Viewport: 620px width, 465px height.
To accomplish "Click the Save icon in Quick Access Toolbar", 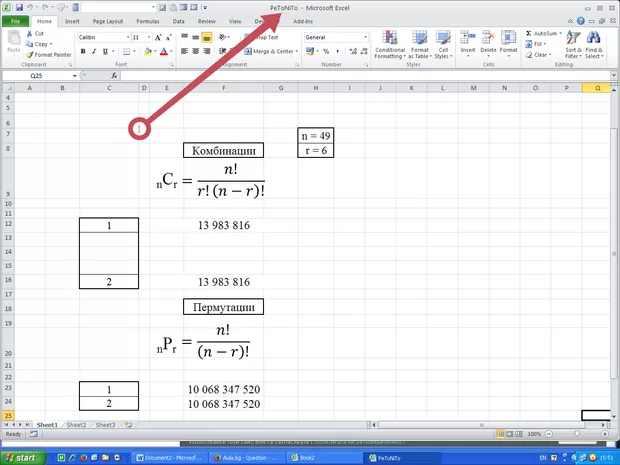I will click(19, 8).
